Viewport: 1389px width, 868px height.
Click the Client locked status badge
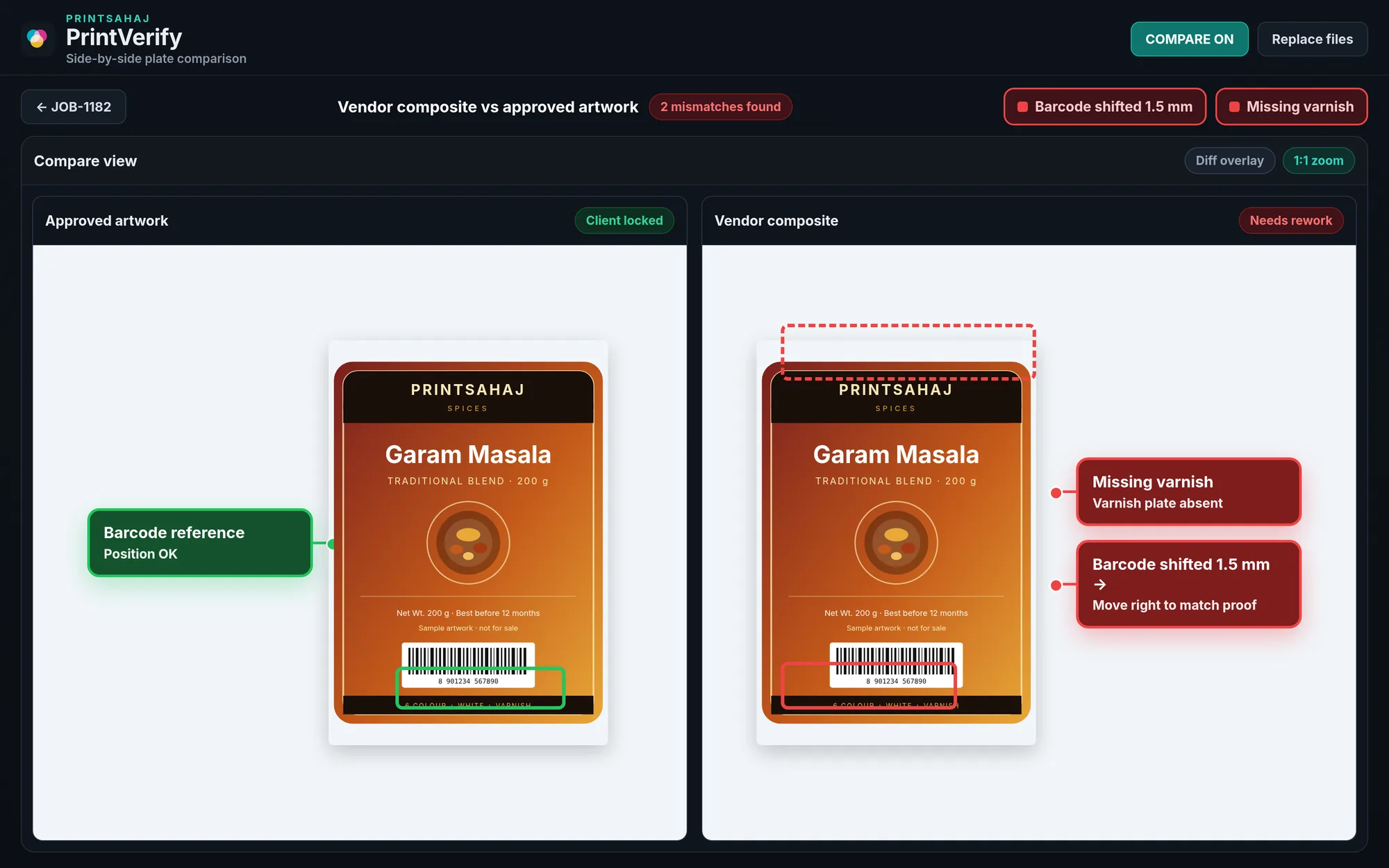tap(624, 221)
